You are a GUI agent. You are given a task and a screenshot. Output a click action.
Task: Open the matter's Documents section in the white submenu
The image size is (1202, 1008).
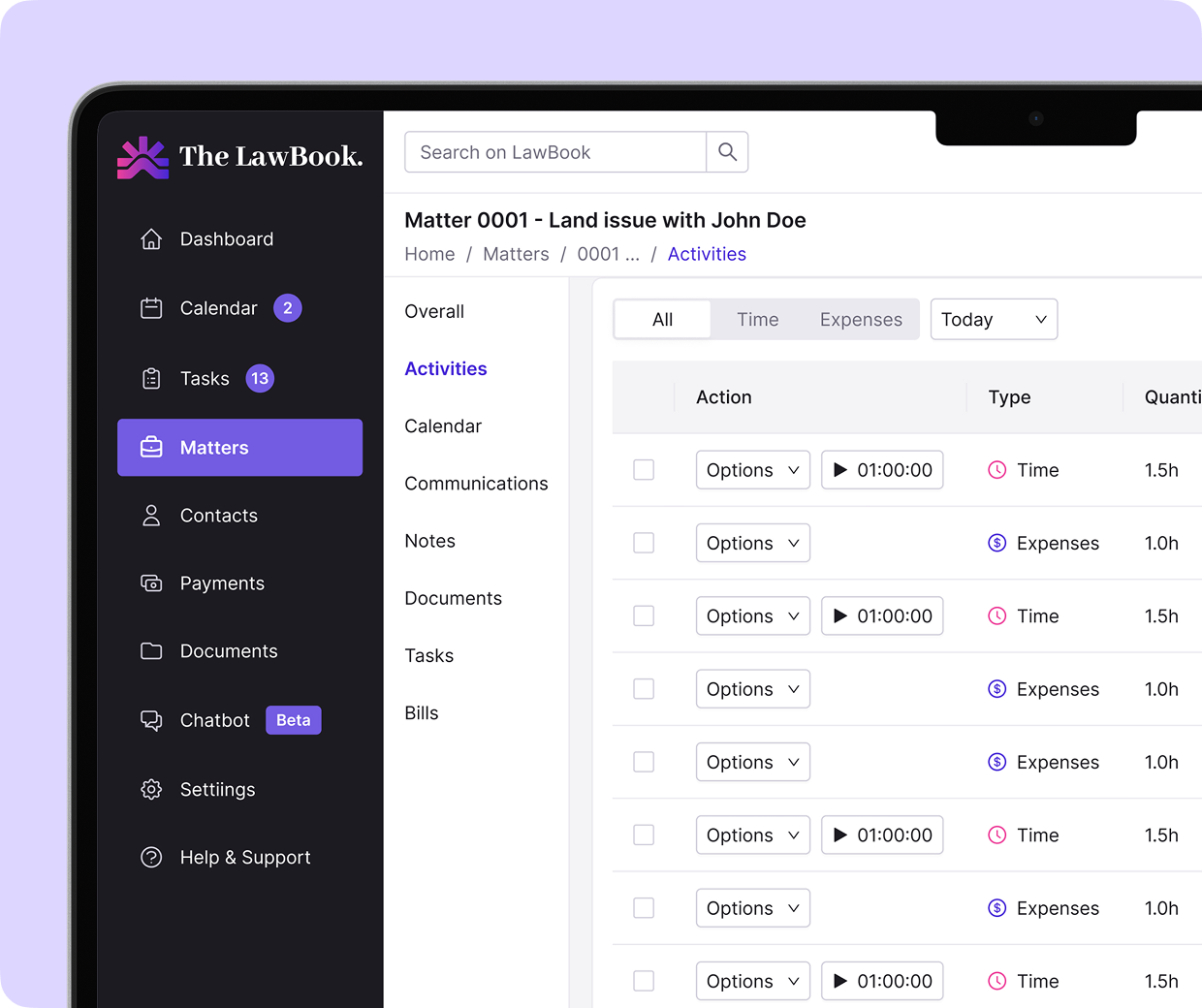(453, 598)
